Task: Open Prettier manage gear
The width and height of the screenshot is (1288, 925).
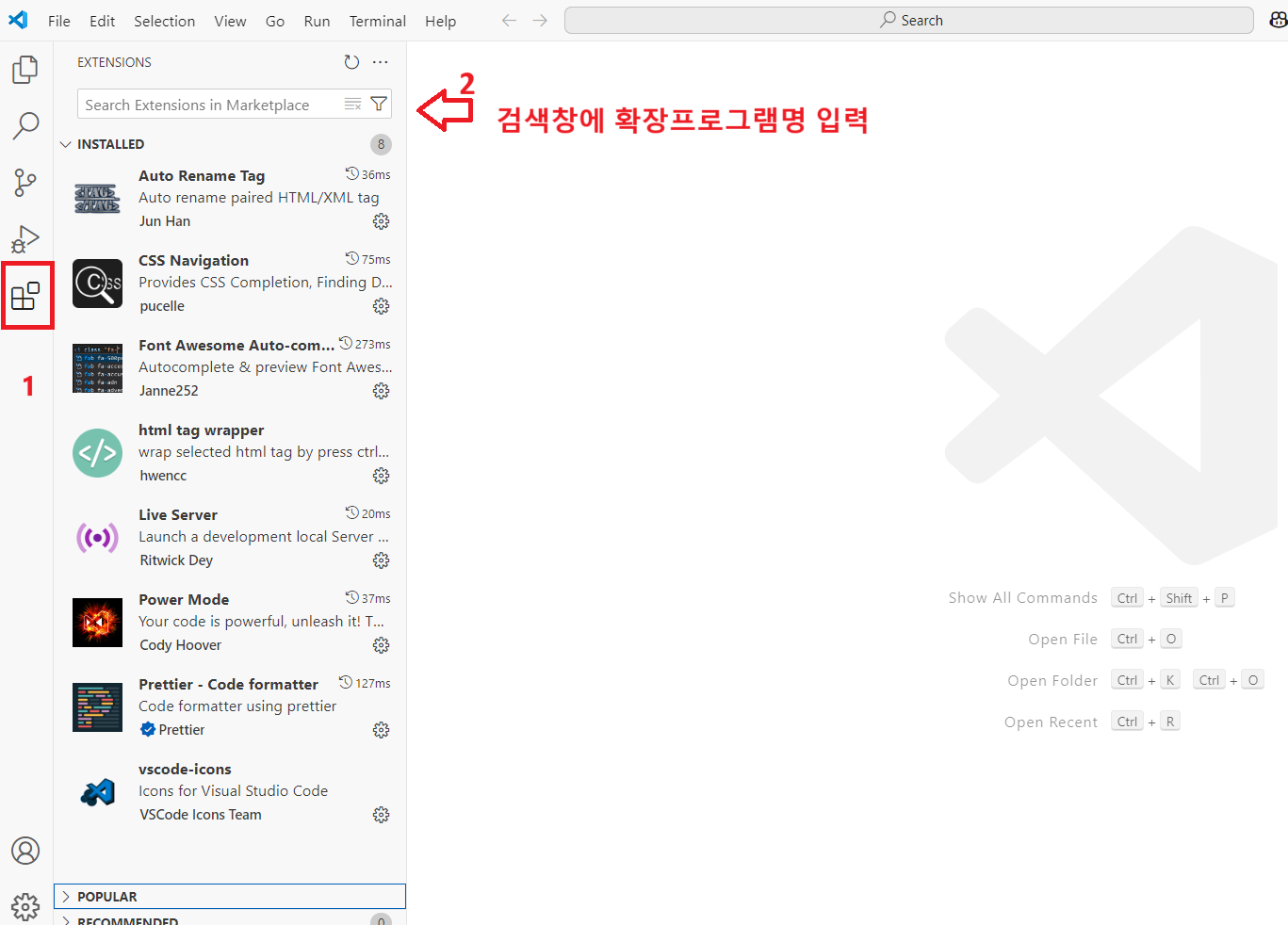Action: (381, 730)
